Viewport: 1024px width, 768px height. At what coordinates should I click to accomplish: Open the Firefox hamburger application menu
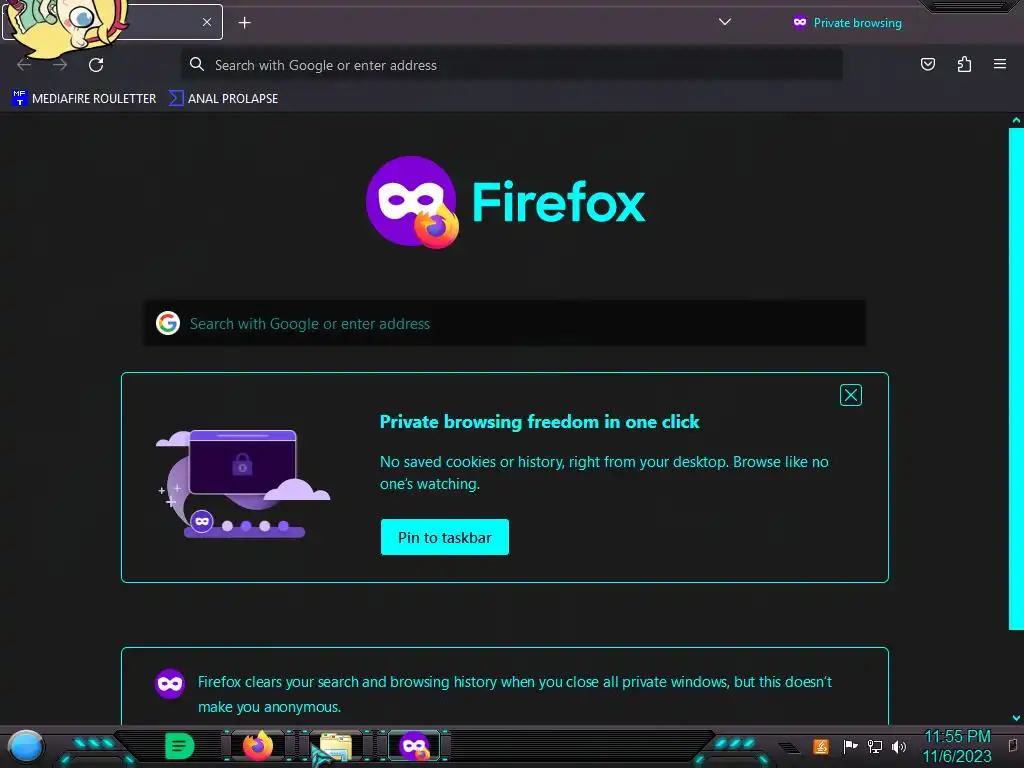click(x=999, y=64)
